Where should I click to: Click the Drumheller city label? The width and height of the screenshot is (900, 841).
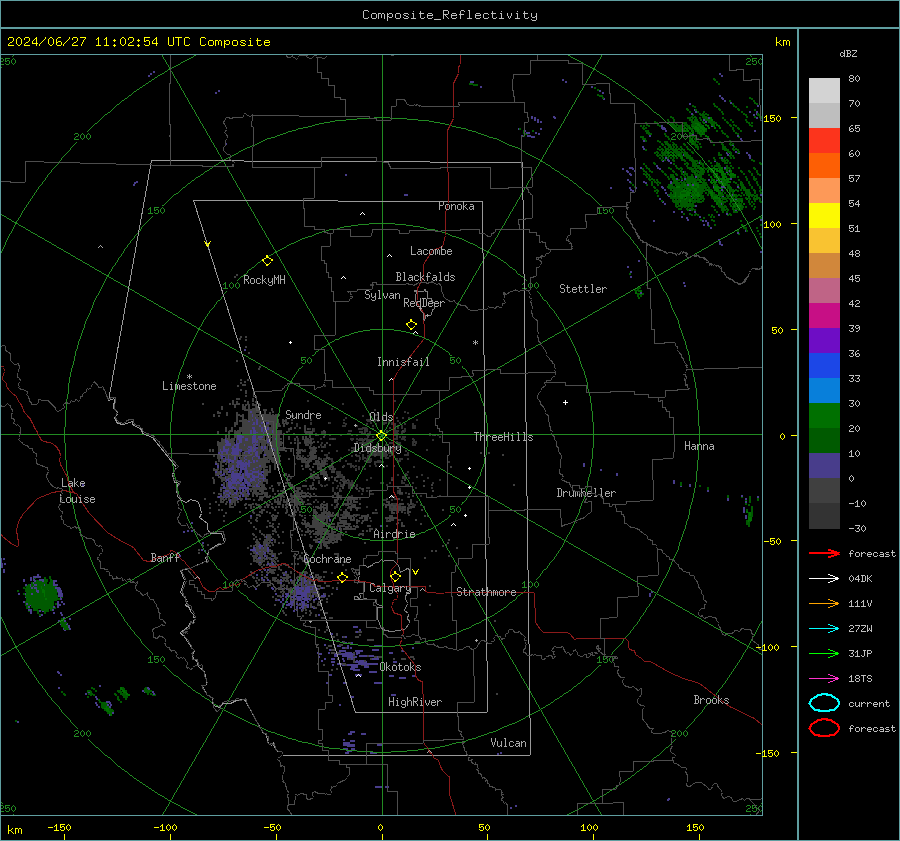click(586, 493)
